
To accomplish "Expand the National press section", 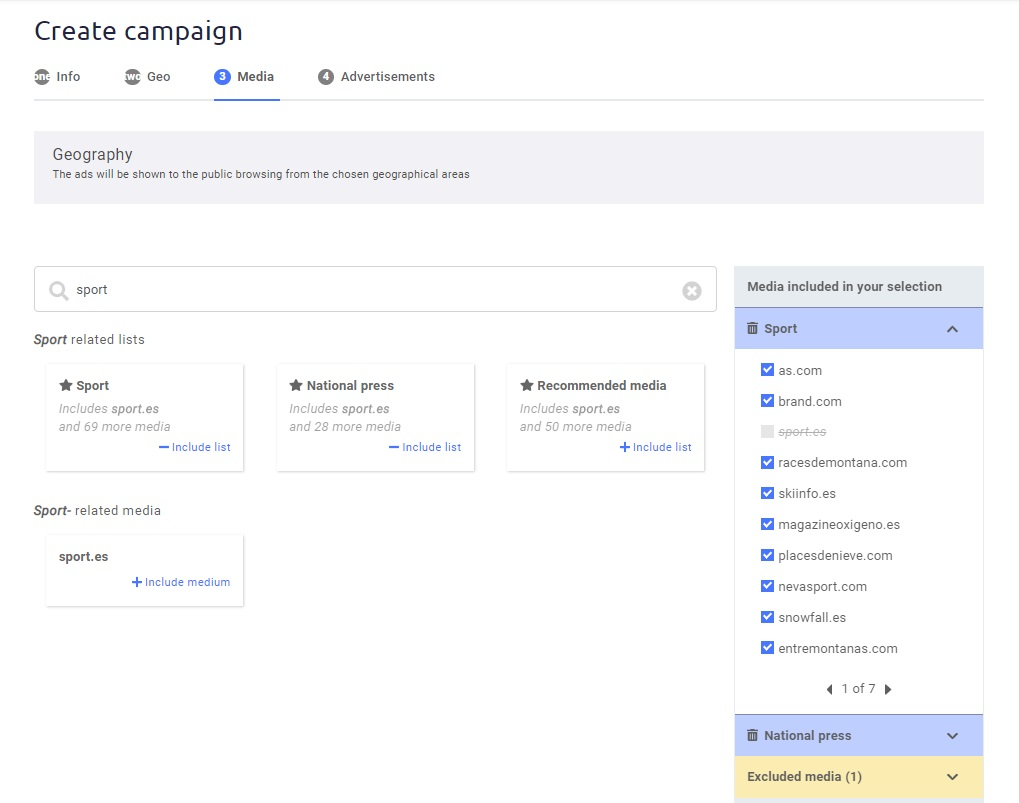I will click(x=952, y=736).
